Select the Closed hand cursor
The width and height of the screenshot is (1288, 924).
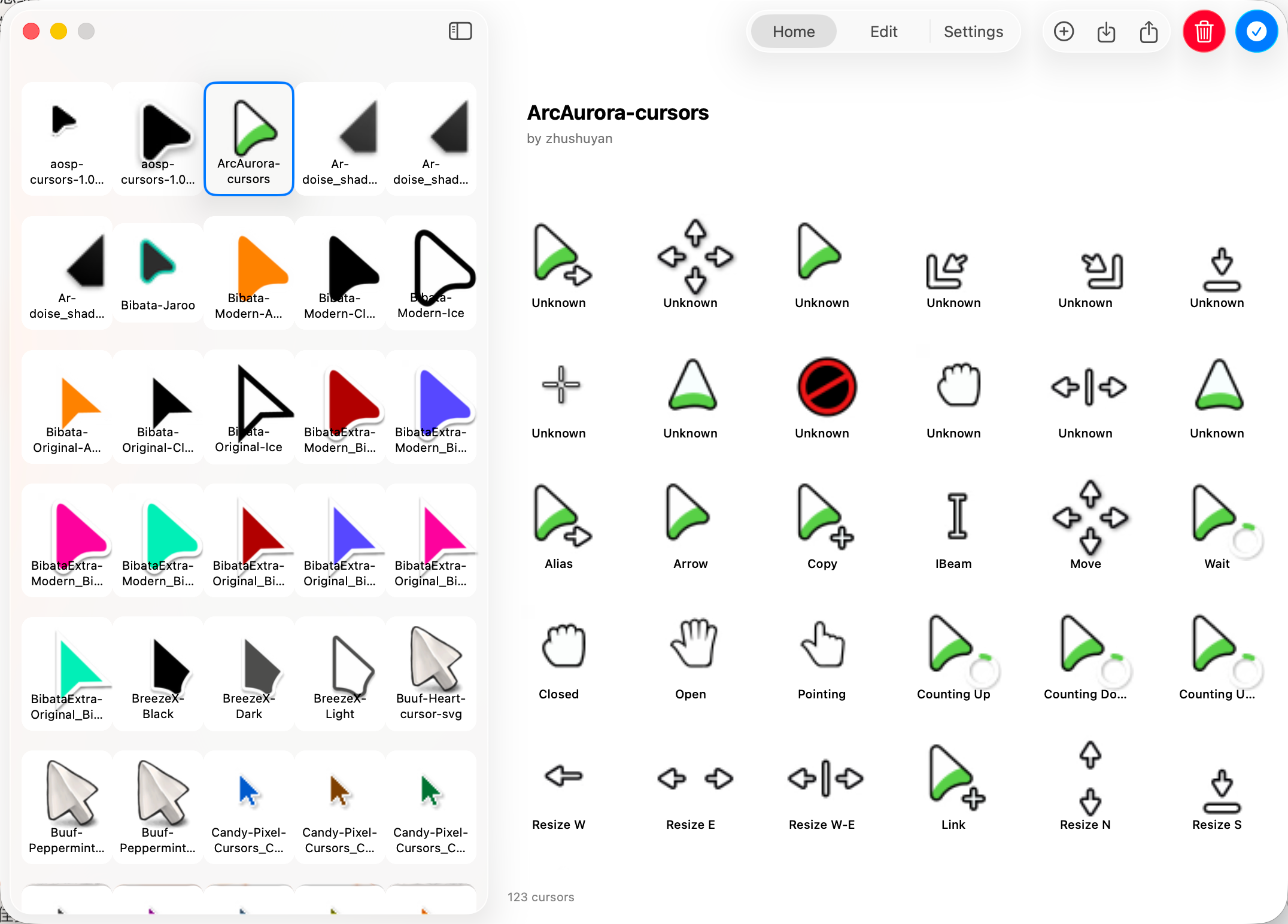563,645
